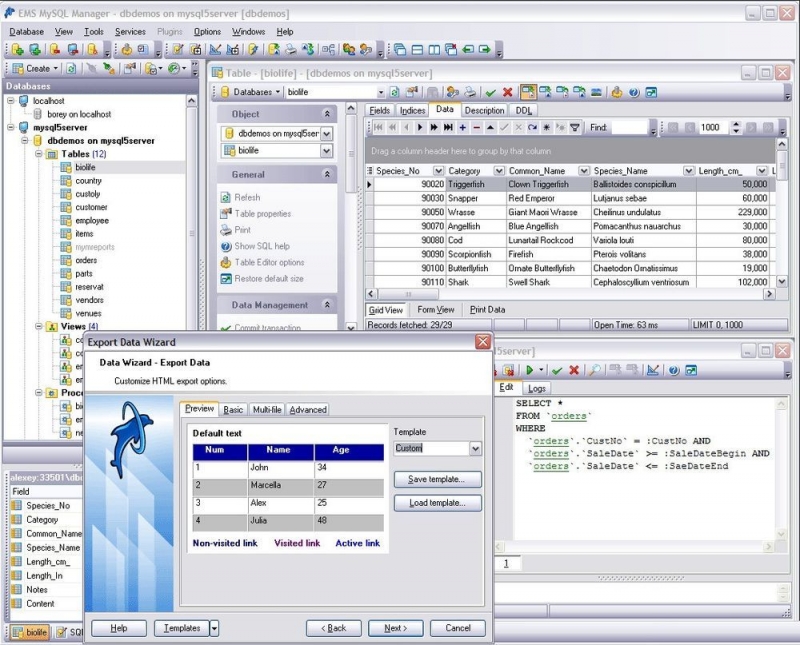Viewport: 800px width, 645px height.
Task: Open the Advanced tab in Export wizard
Action: tap(308, 409)
